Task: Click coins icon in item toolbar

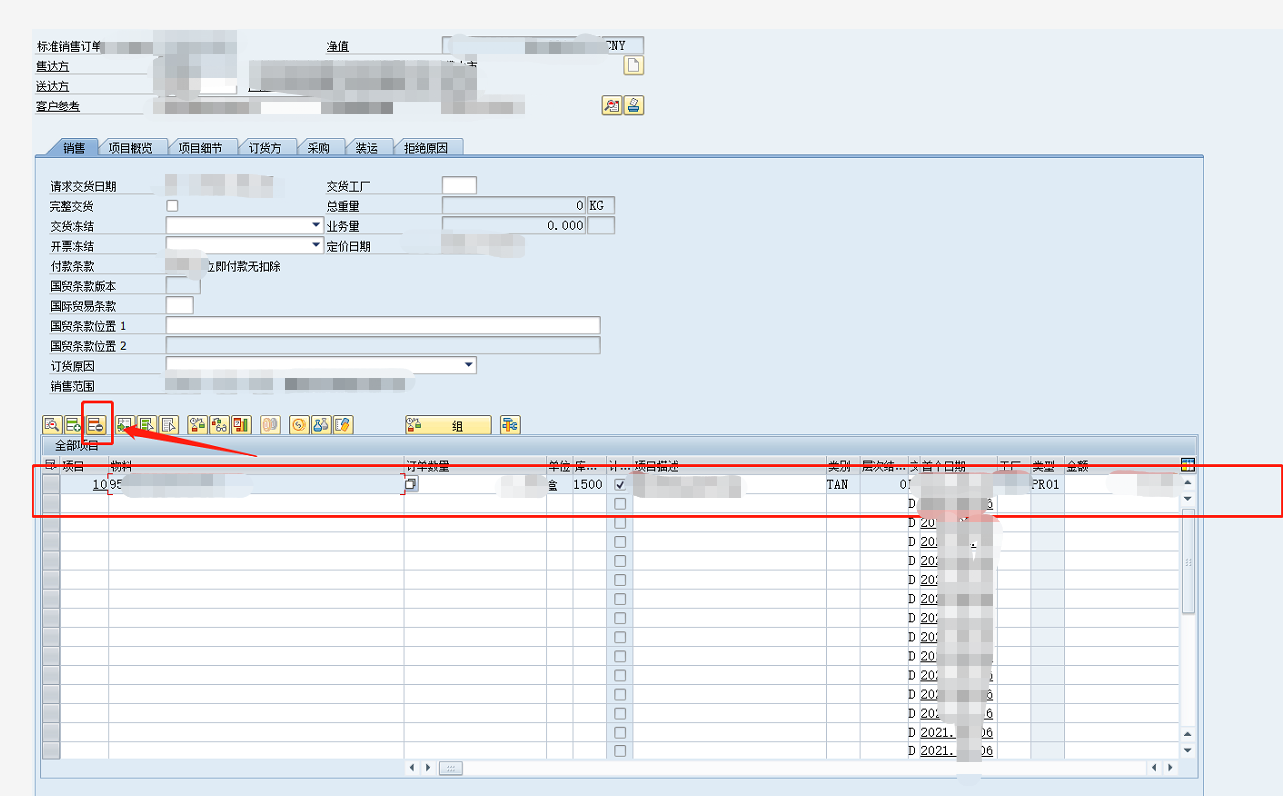Action: [x=270, y=425]
